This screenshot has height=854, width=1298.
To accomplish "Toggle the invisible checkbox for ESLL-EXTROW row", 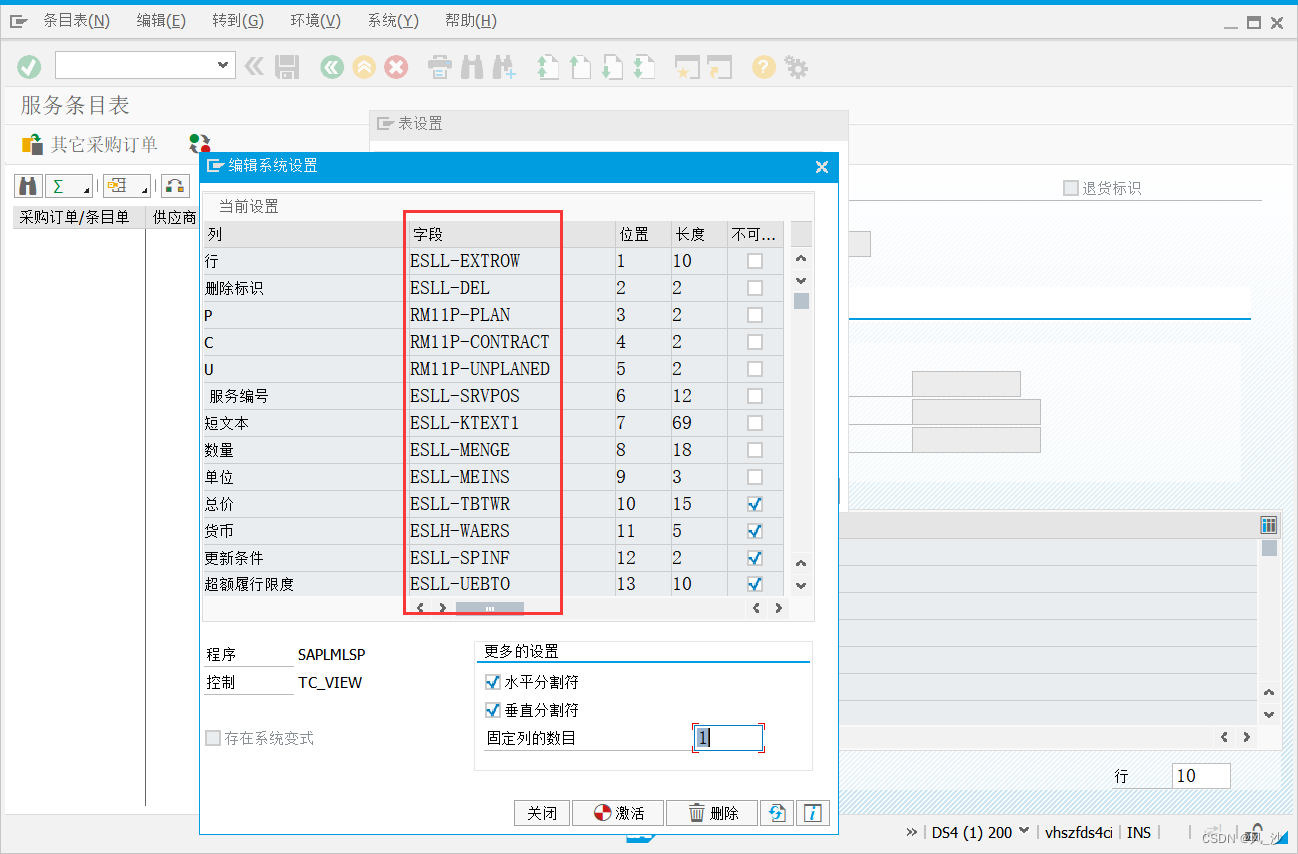I will 755,261.
